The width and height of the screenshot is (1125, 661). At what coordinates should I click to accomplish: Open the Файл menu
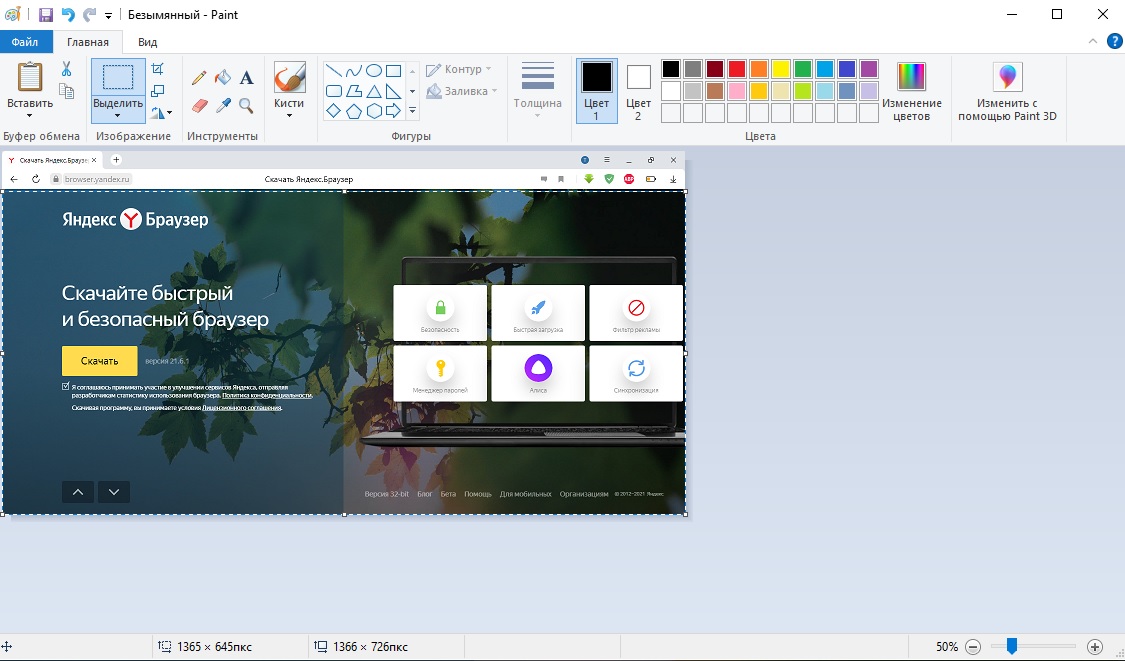pyautogui.click(x=26, y=42)
